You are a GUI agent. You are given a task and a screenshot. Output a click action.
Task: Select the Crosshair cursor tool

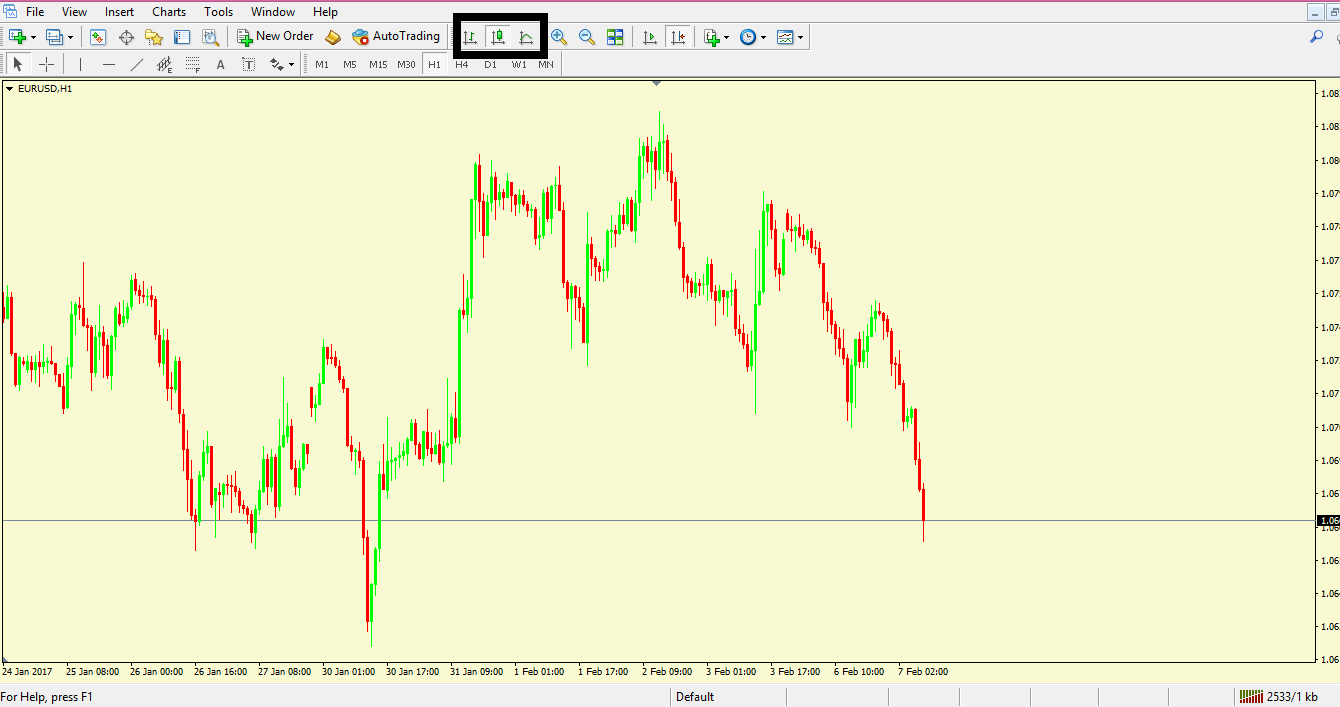pyautogui.click(x=46, y=63)
